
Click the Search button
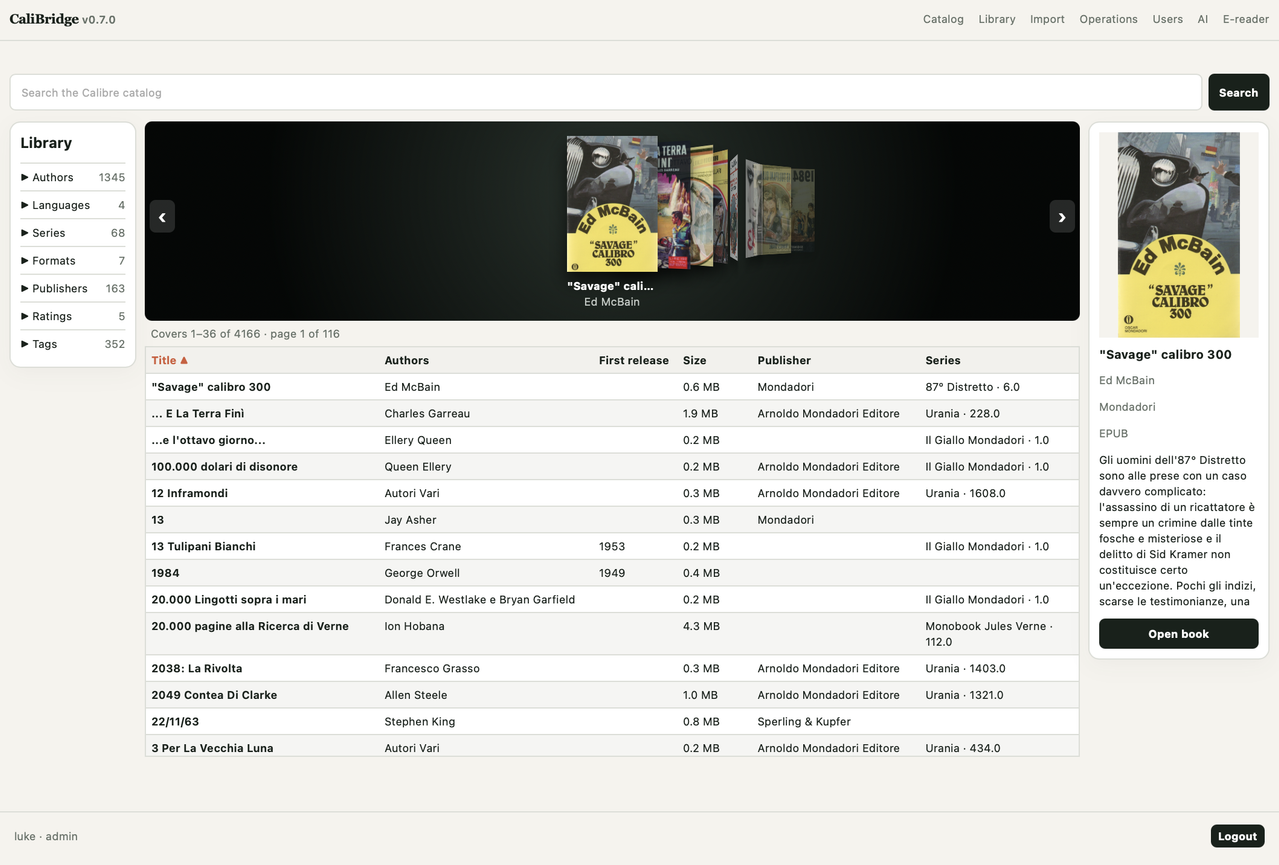point(1238,92)
